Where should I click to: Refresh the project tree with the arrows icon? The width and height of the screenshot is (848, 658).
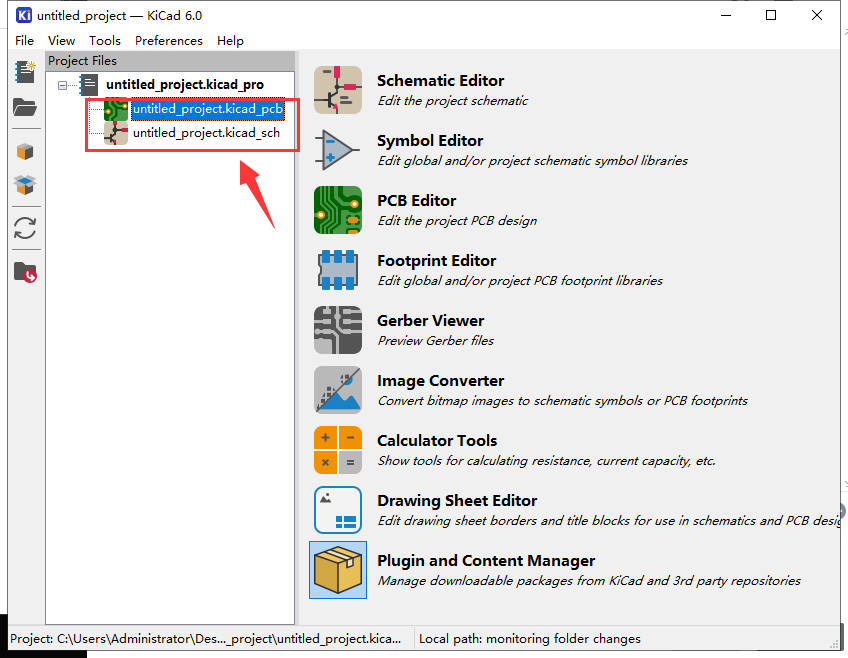pyautogui.click(x=25, y=228)
